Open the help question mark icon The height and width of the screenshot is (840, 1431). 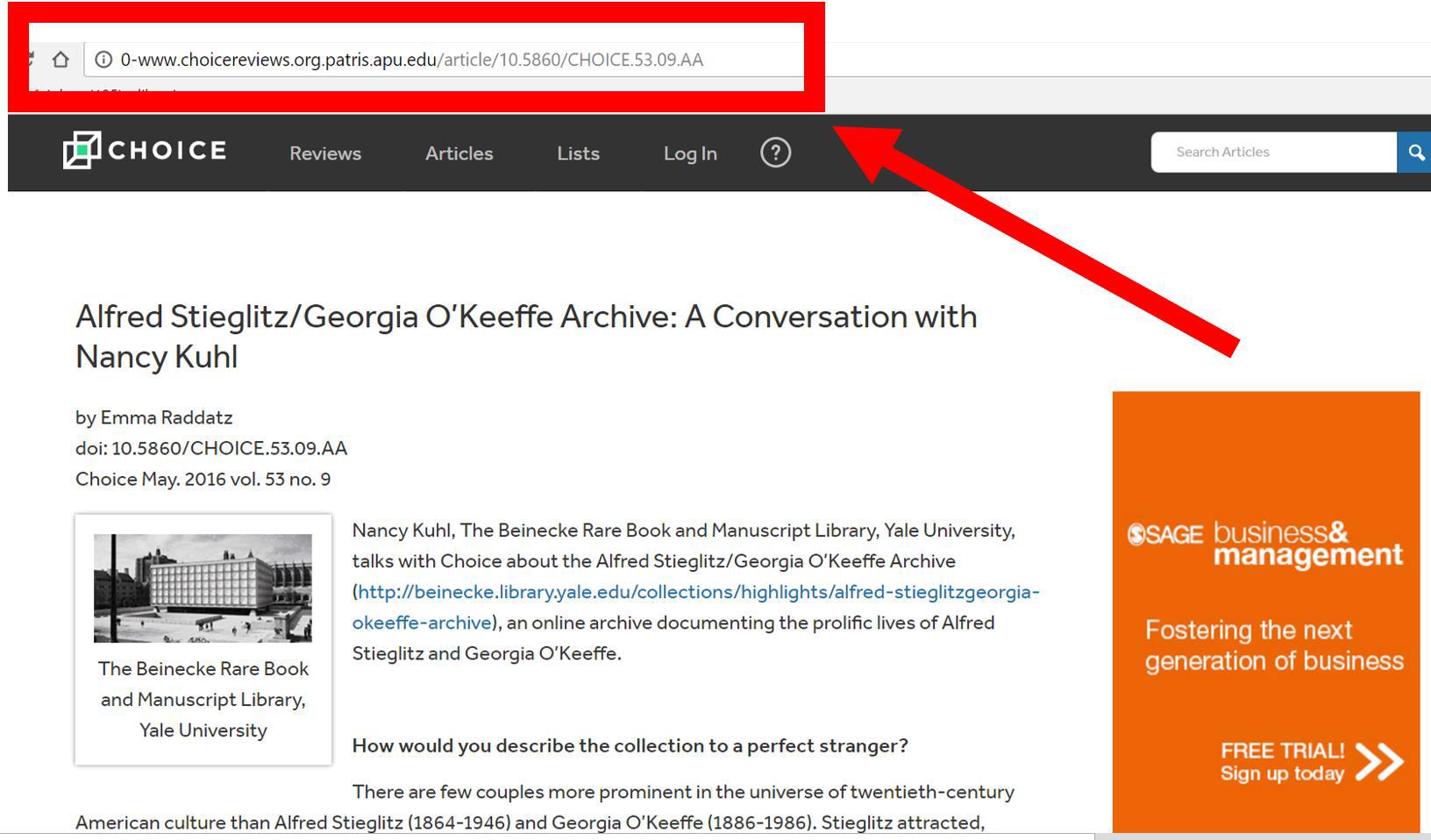coord(775,153)
